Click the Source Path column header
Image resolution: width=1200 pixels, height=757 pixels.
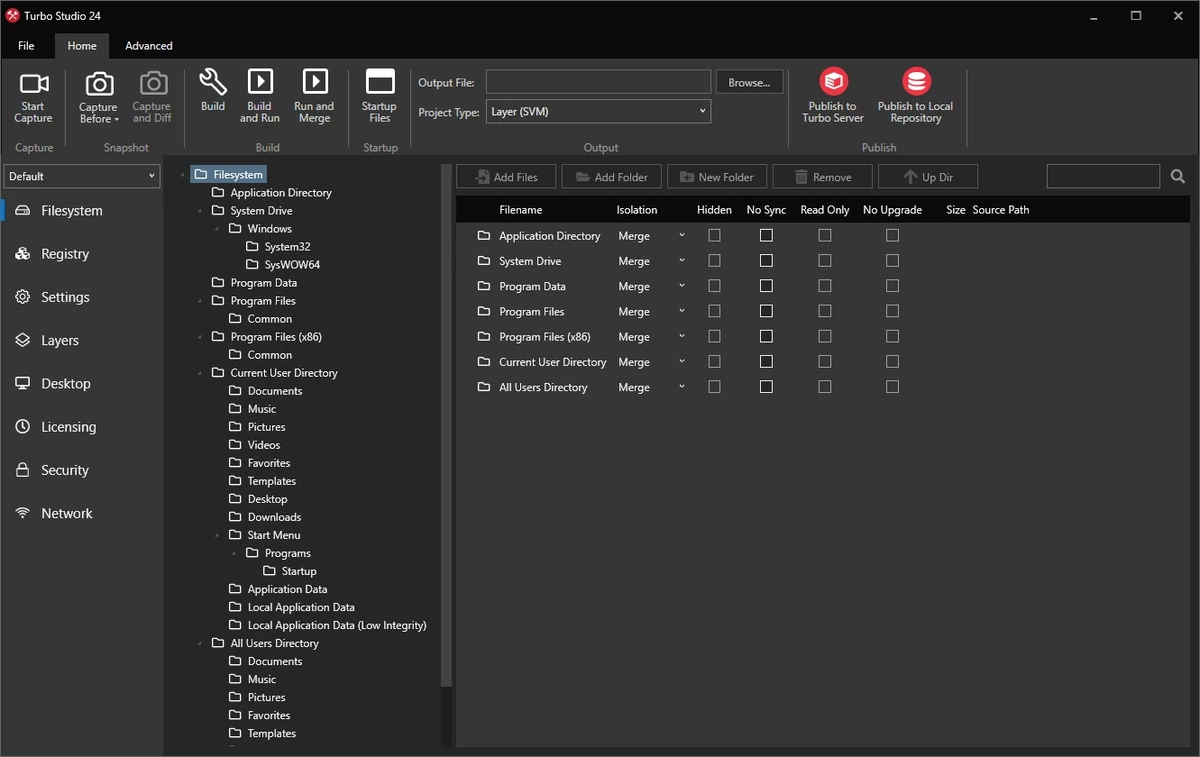[1001, 210]
